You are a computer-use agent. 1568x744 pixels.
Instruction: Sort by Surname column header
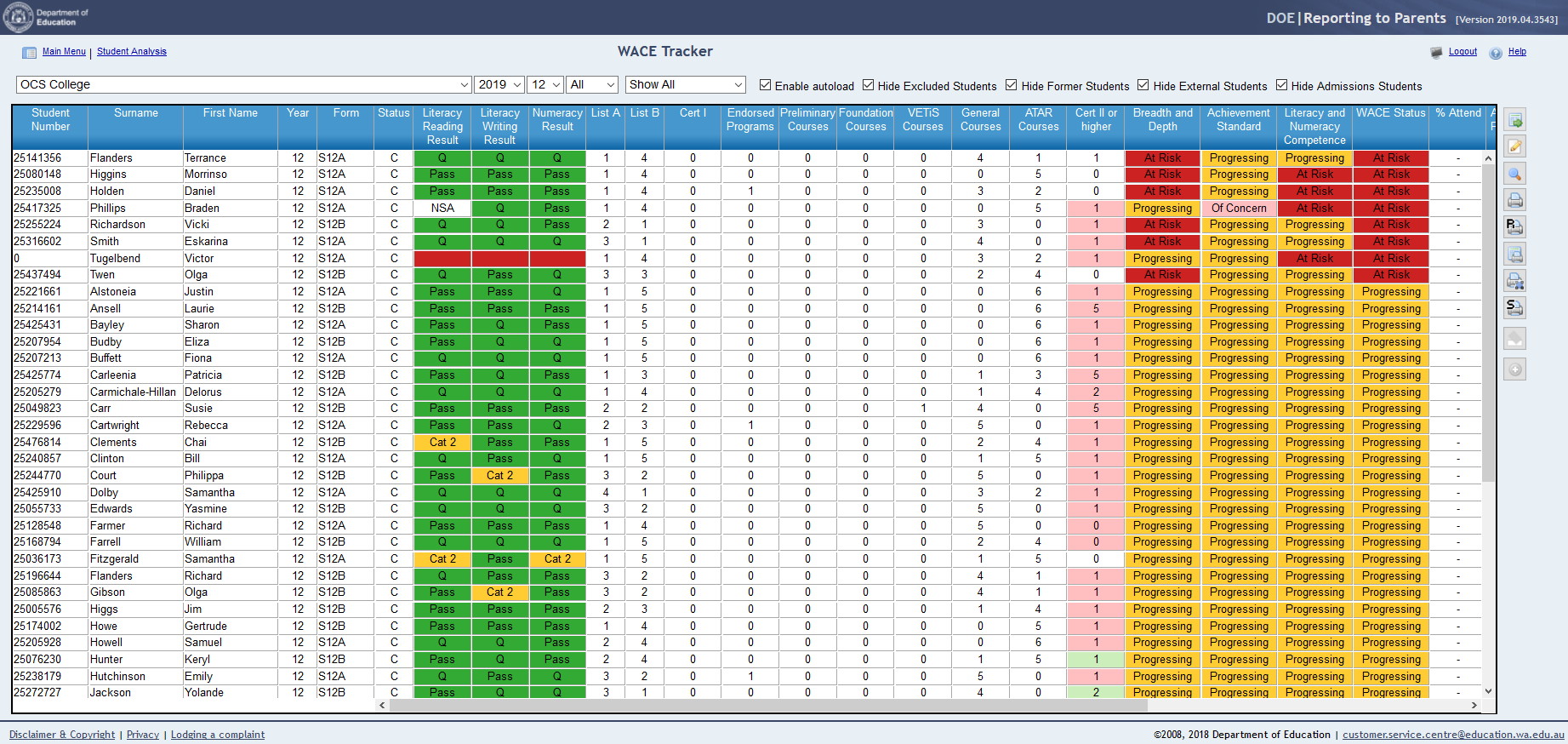136,113
